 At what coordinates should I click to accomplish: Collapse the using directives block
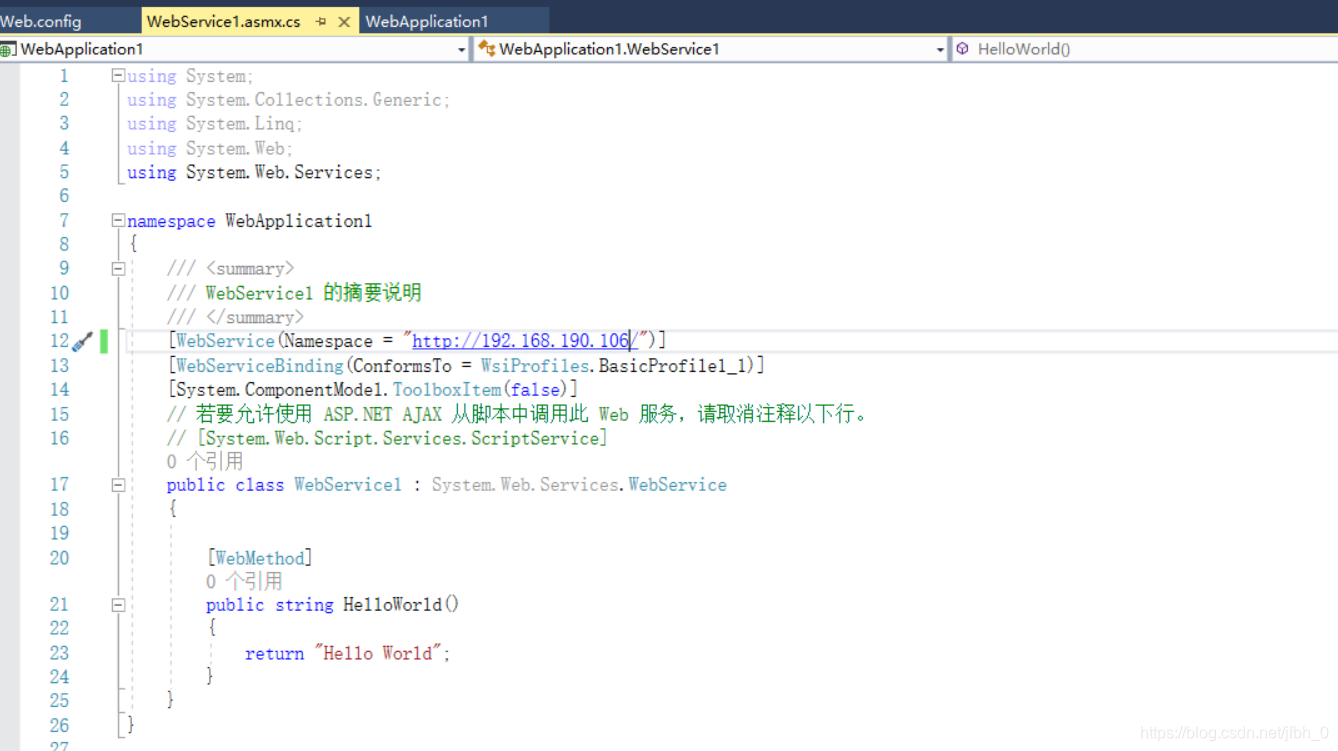118,75
